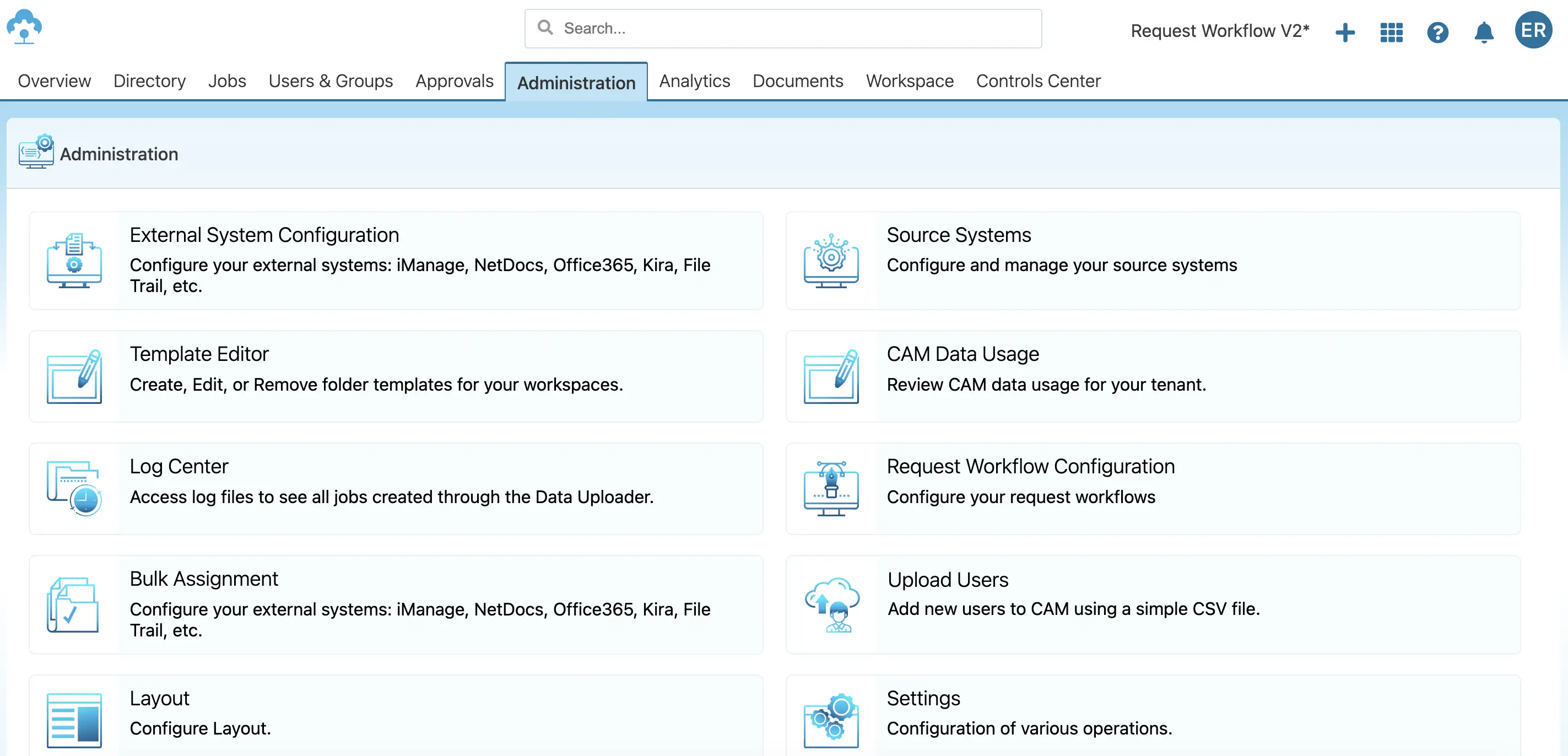Click the Template Editor pencil icon
Viewport: 1568px width, 756px height.
pos(75,376)
